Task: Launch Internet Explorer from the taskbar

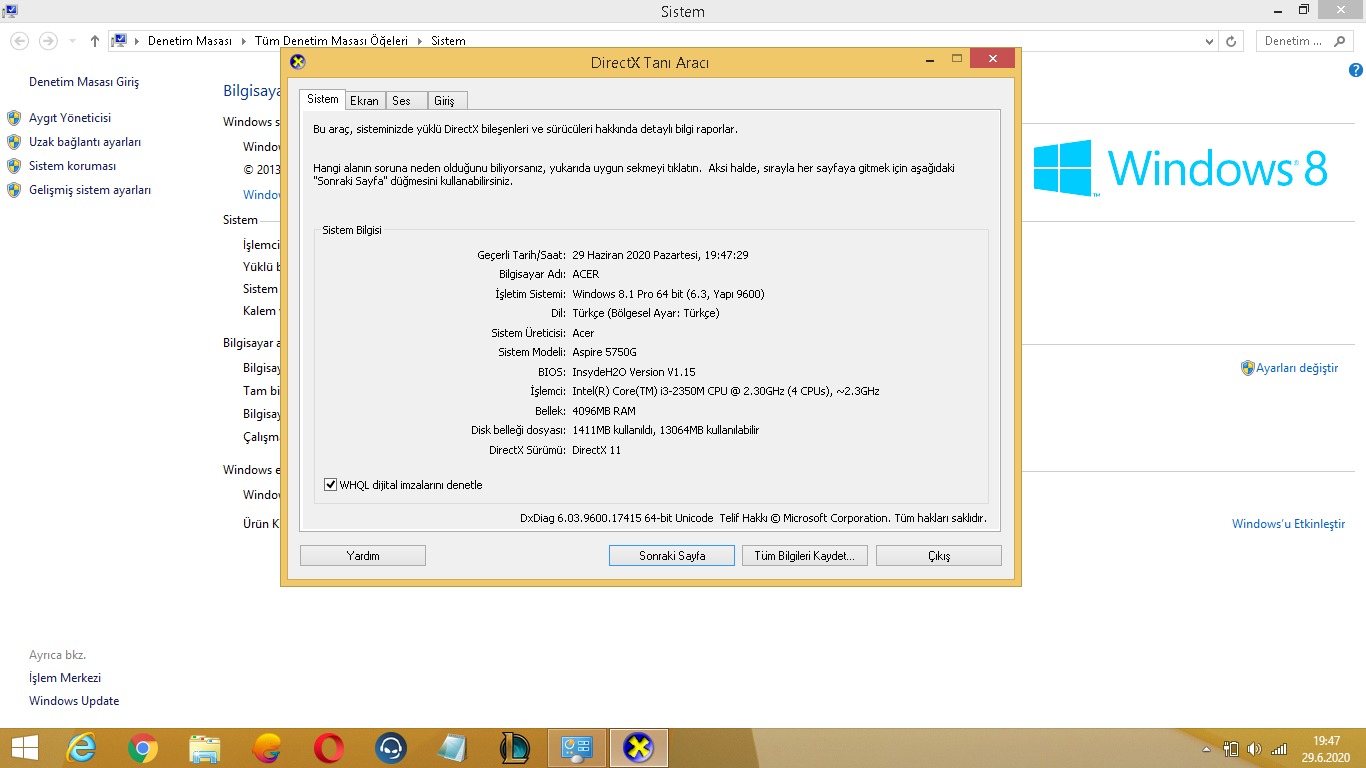Action: point(81,748)
